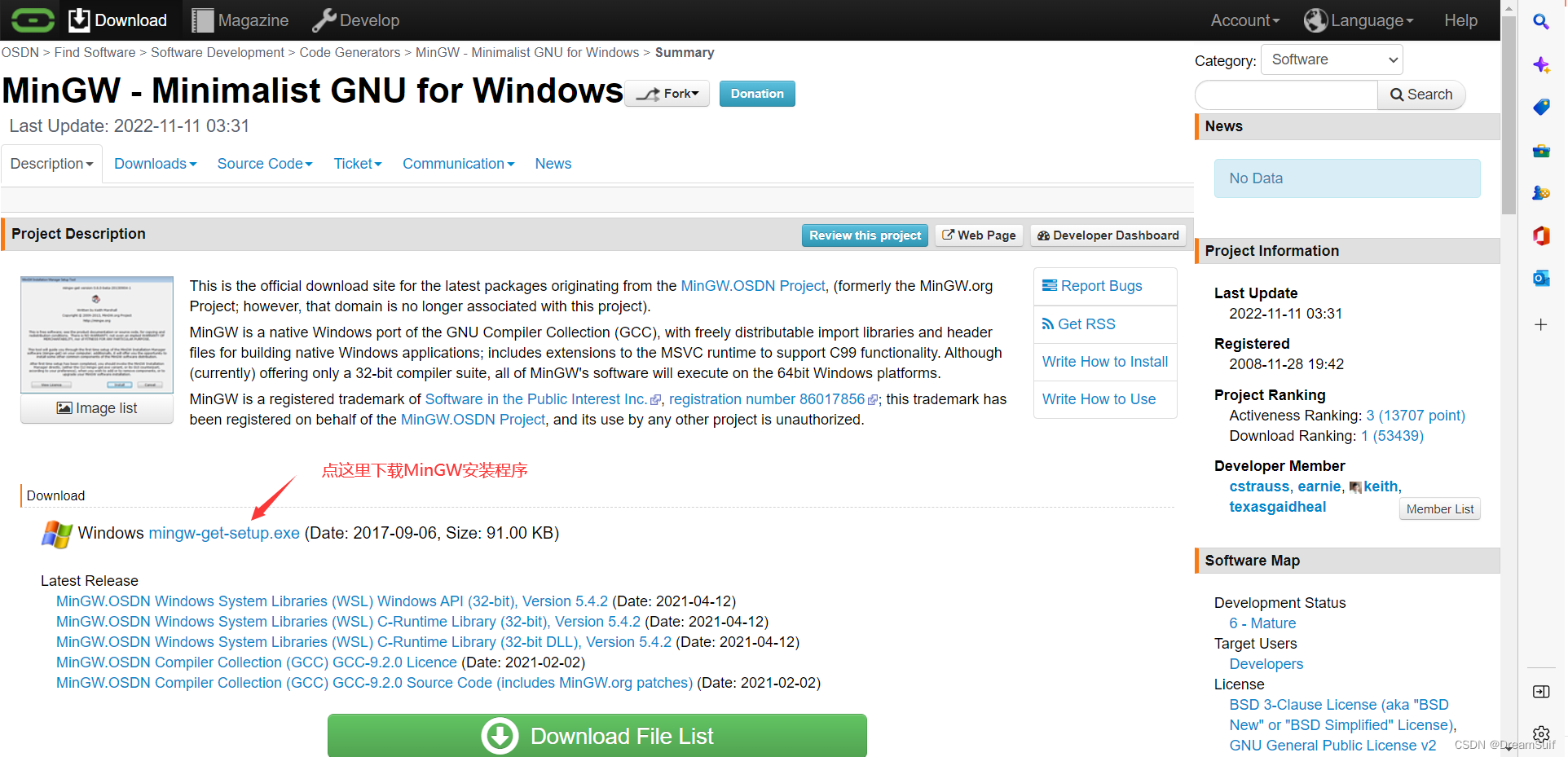Open Download Ranking 1 (53439) link
This screenshot has width=1568, height=757.
[x=1392, y=436]
